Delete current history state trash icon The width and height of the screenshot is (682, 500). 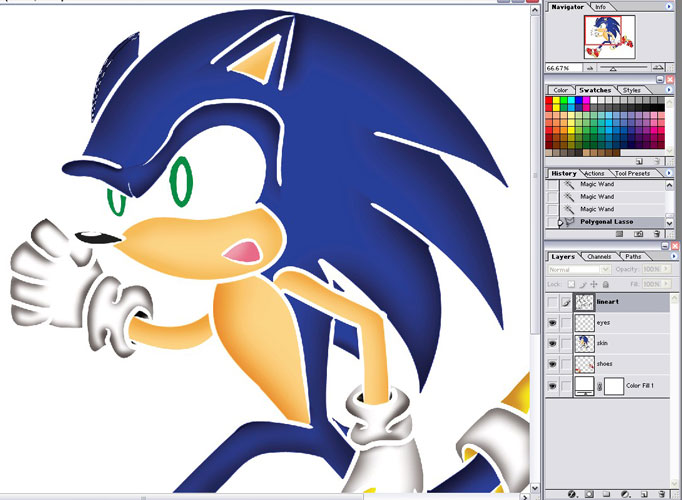point(657,234)
